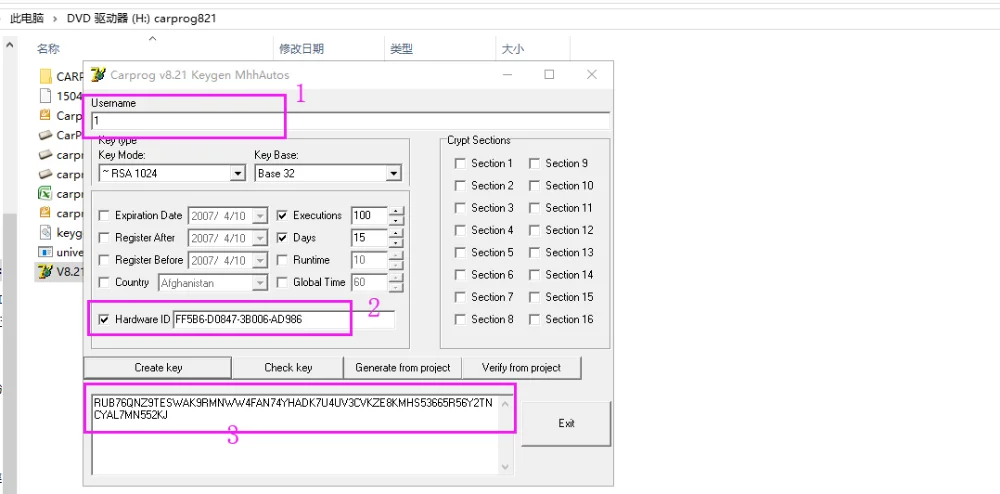Image resolution: width=1000 pixels, height=494 pixels.
Task: Click inside the generated key text area
Action: point(295,433)
